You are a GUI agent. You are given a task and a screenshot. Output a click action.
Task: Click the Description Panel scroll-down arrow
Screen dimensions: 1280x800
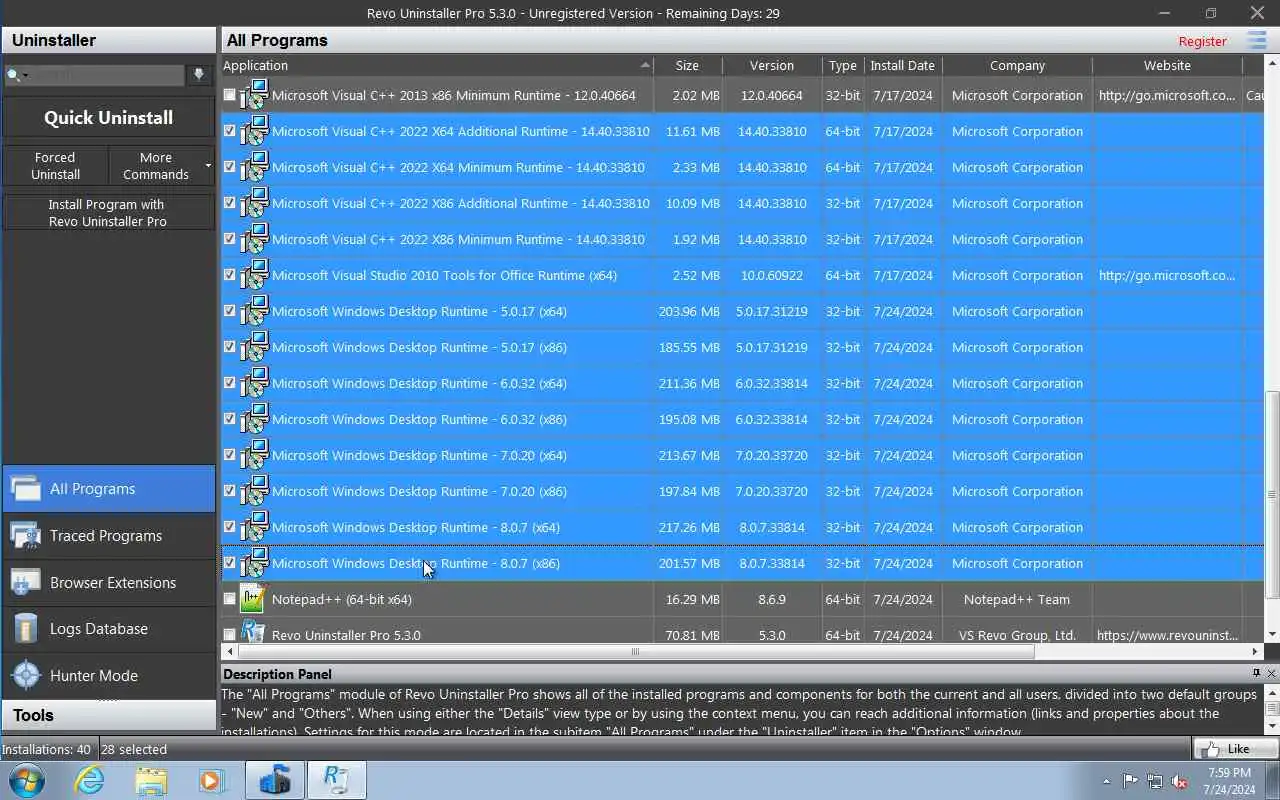pyautogui.click(x=1272, y=727)
